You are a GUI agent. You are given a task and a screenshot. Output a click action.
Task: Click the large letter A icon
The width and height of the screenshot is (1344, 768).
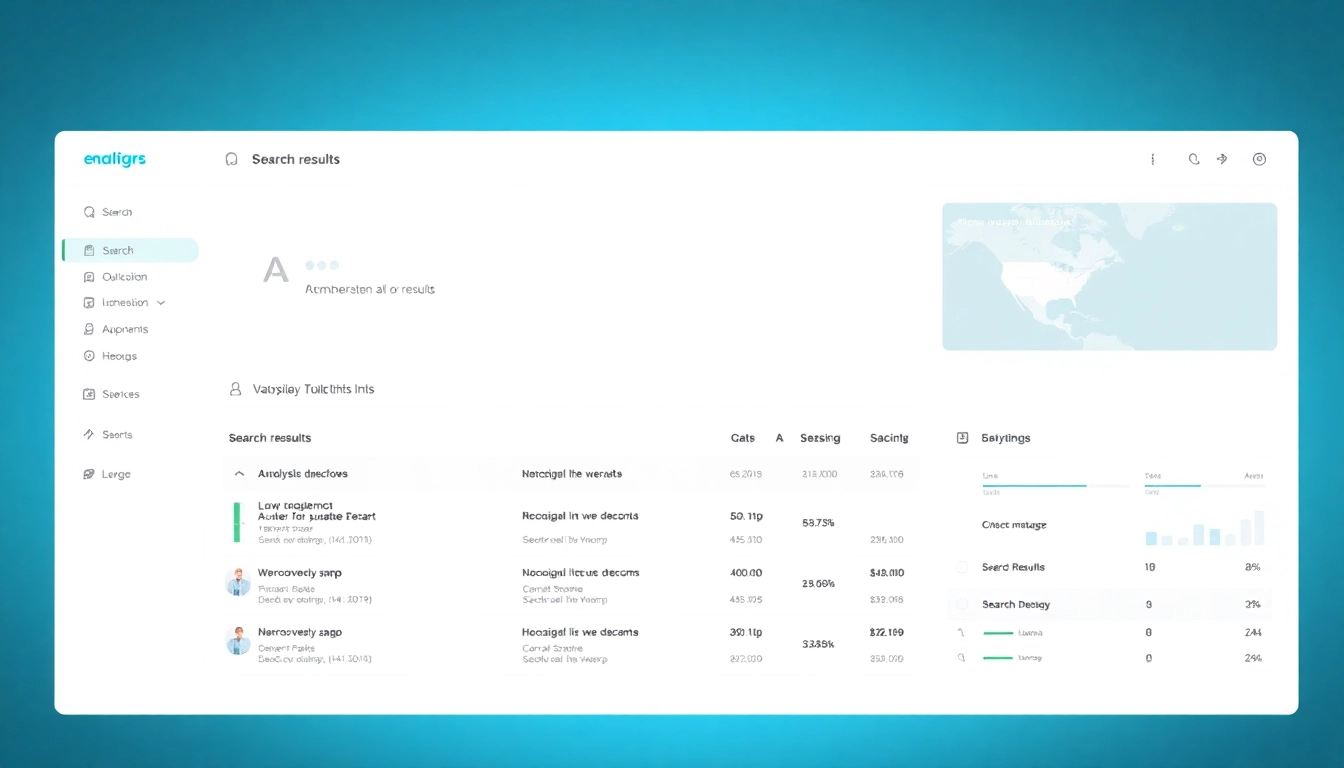275,269
